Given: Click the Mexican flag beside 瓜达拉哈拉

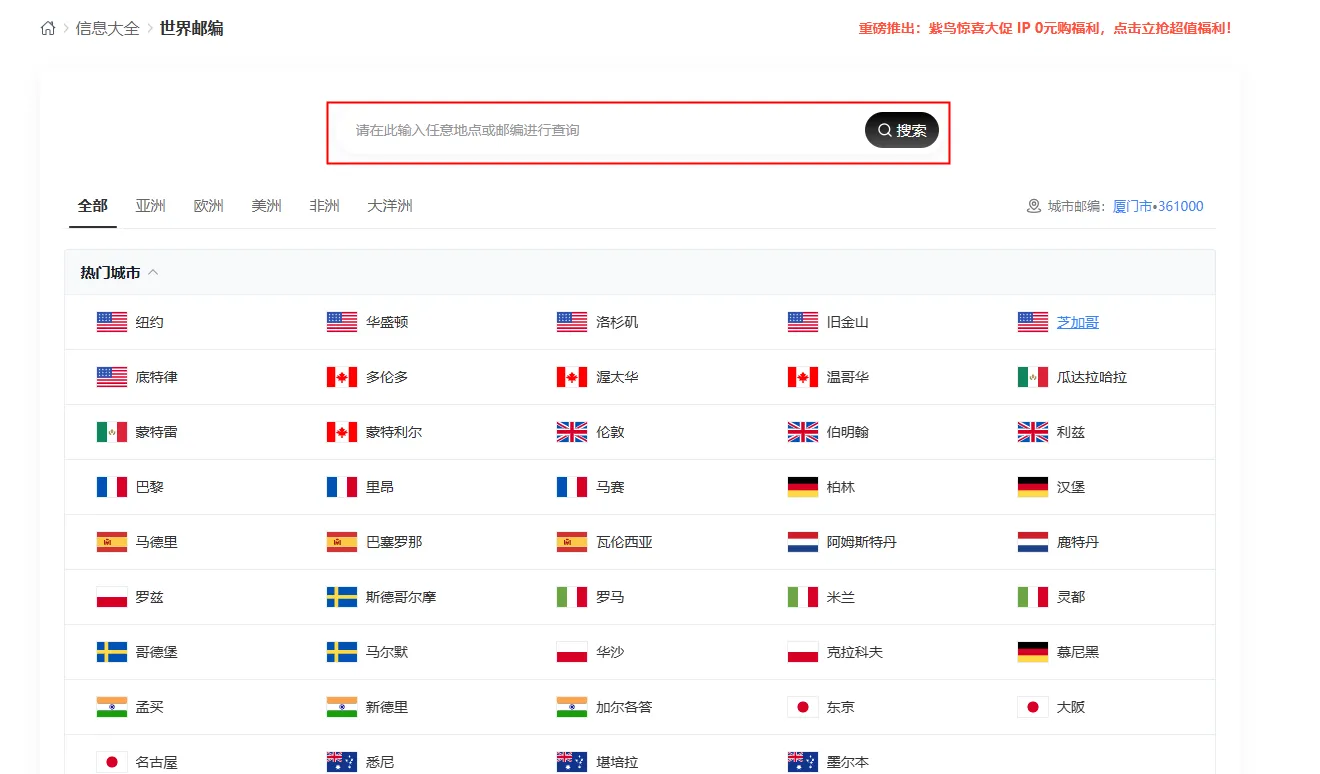Looking at the screenshot, I should [x=1033, y=377].
